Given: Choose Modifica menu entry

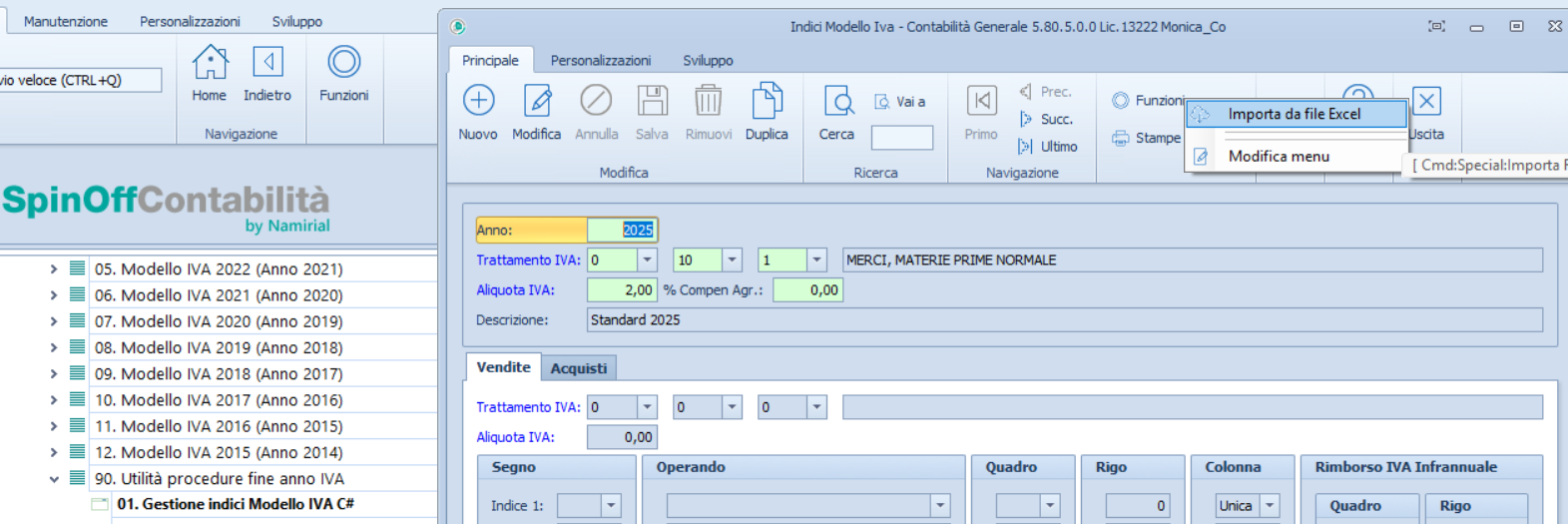Looking at the screenshot, I should coord(1279,157).
